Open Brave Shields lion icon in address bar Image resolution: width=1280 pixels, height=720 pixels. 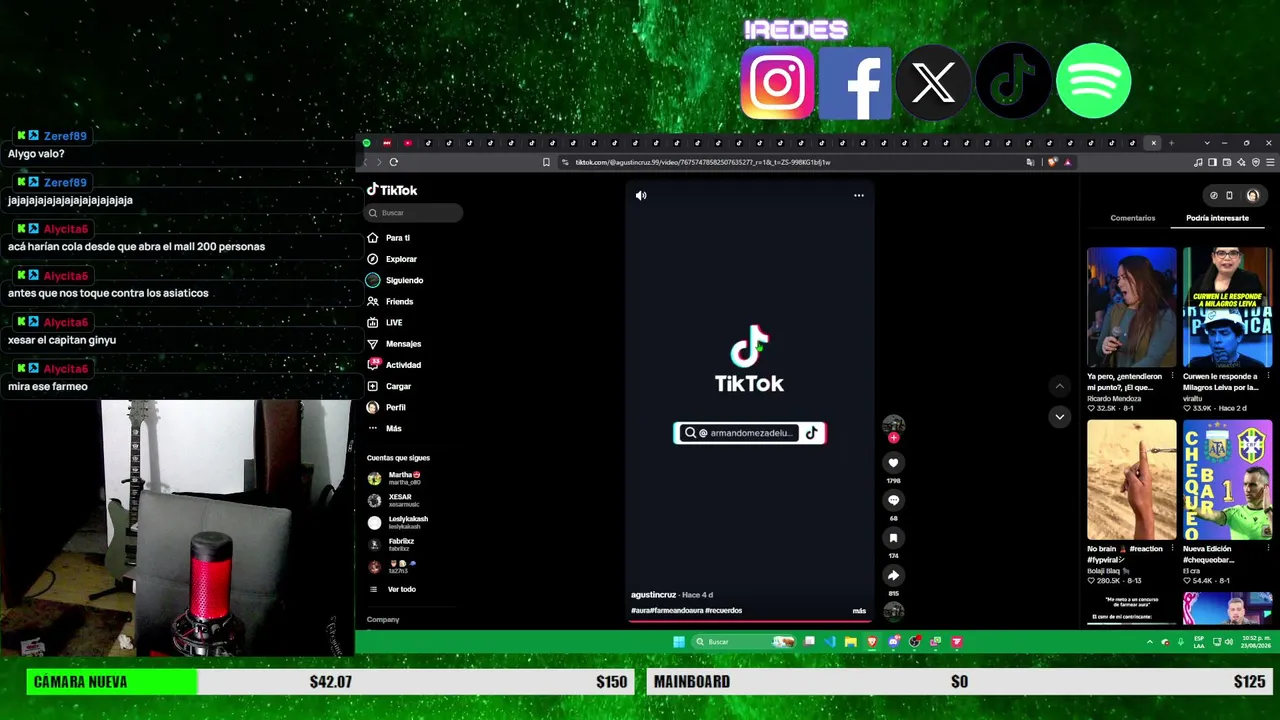point(1052,162)
